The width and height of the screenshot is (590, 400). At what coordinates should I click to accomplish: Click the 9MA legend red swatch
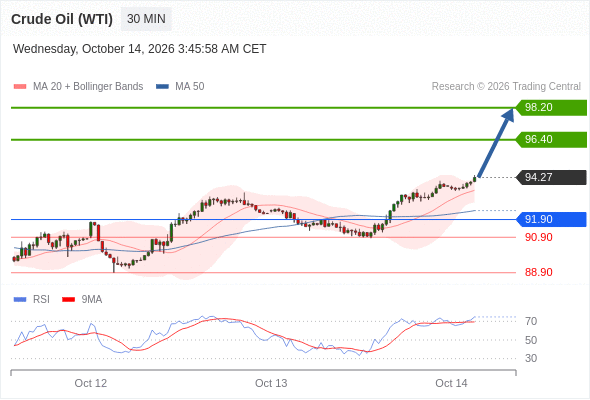pyautogui.click(x=68, y=300)
